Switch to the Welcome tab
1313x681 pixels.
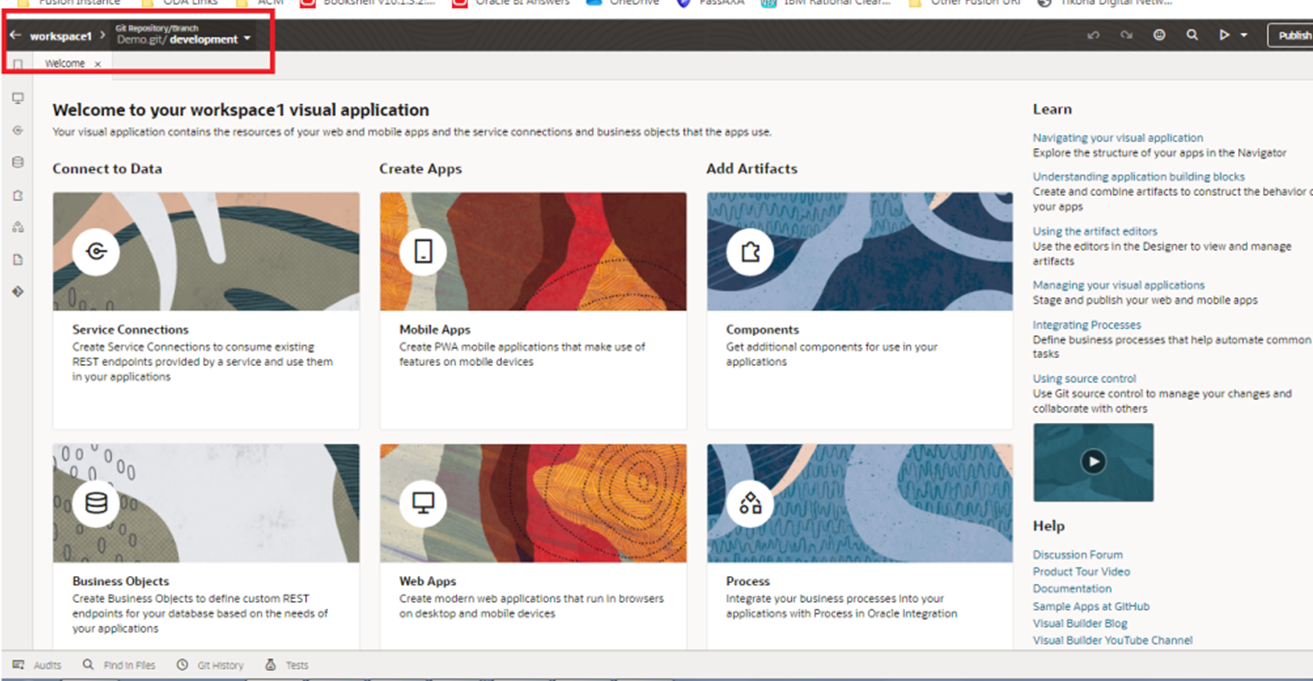click(65, 63)
